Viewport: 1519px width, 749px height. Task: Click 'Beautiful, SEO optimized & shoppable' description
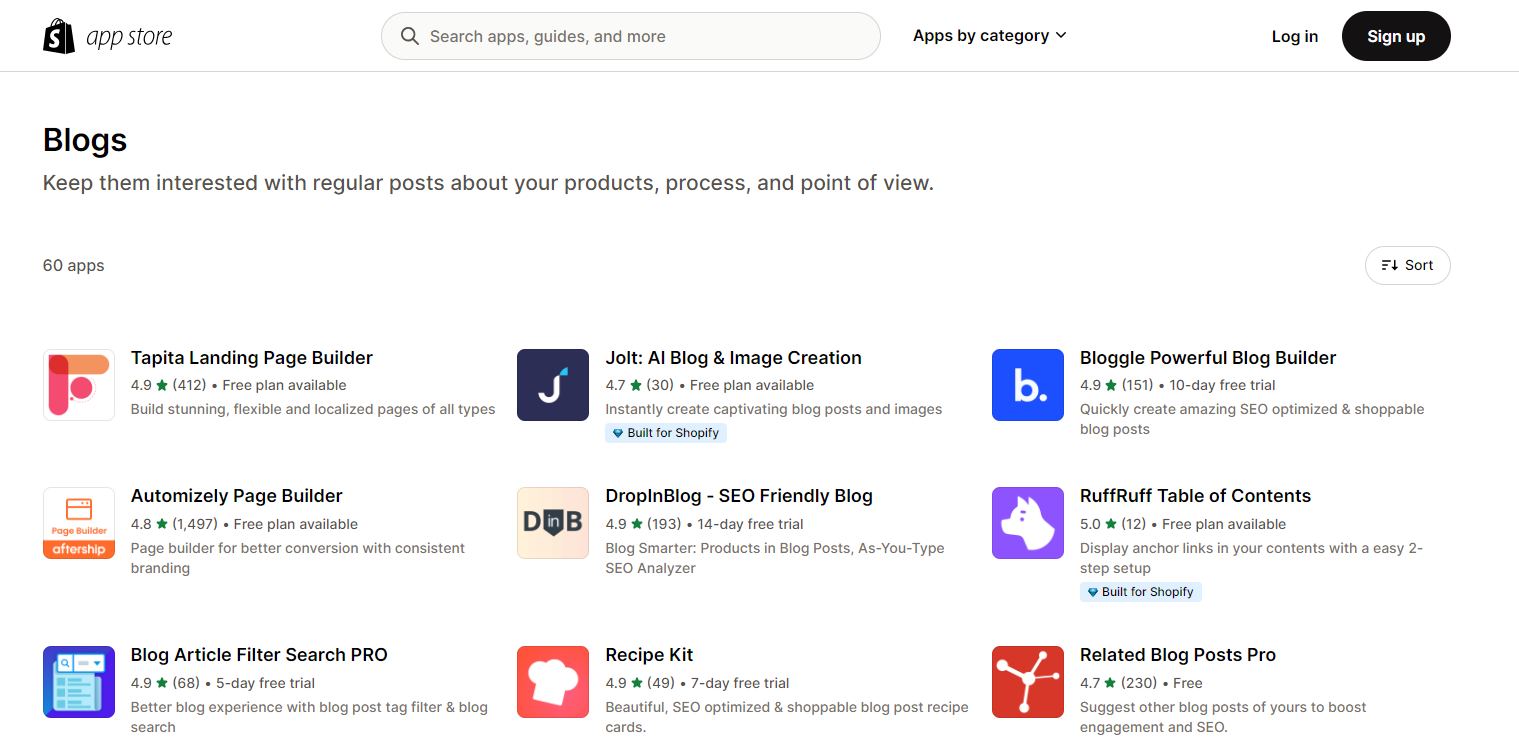pyautogui.click(x=787, y=717)
